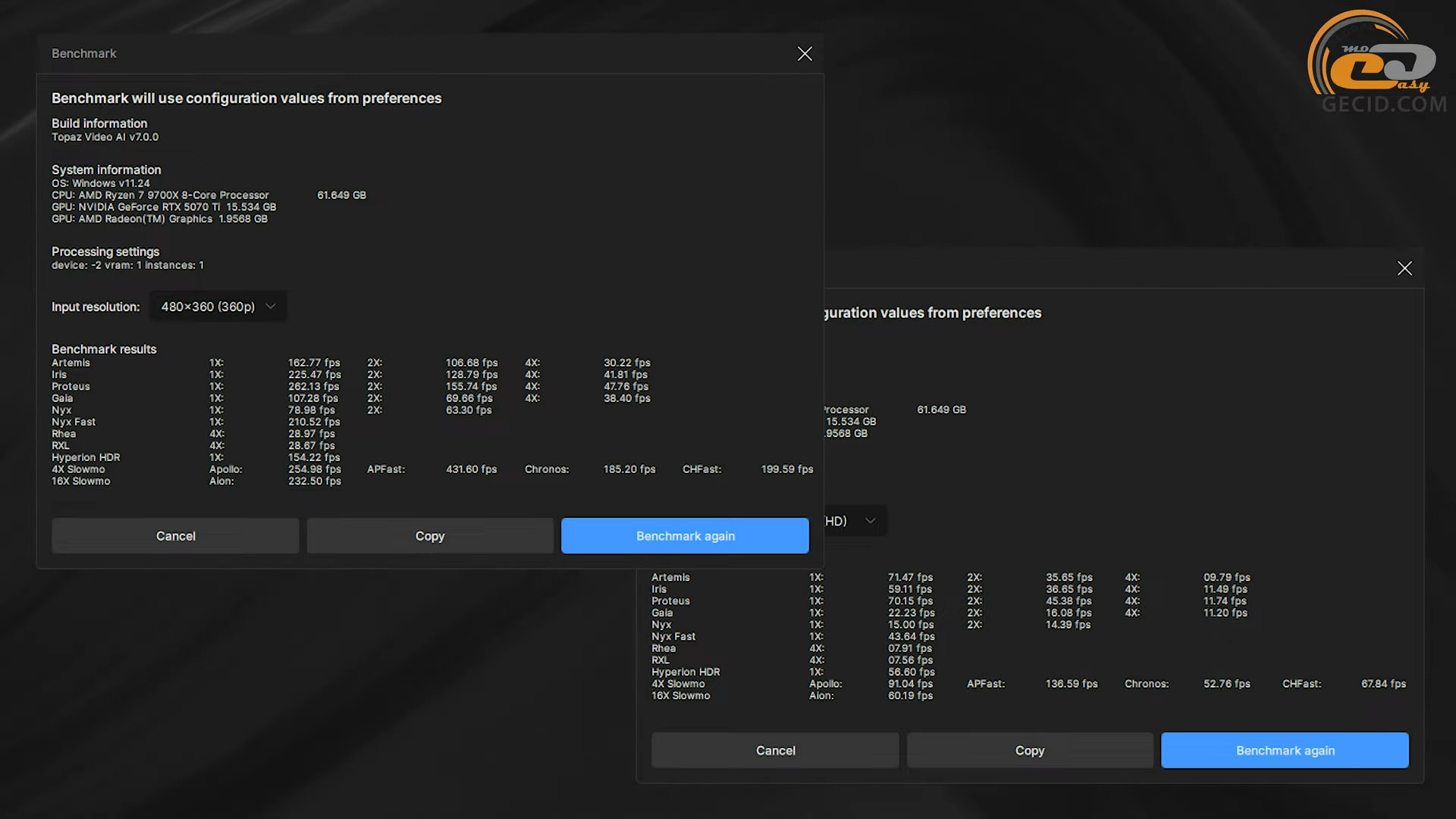Image resolution: width=1456 pixels, height=819 pixels.
Task: Click Iris 2X value 128.79 fps
Action: (x=472, y=375)
